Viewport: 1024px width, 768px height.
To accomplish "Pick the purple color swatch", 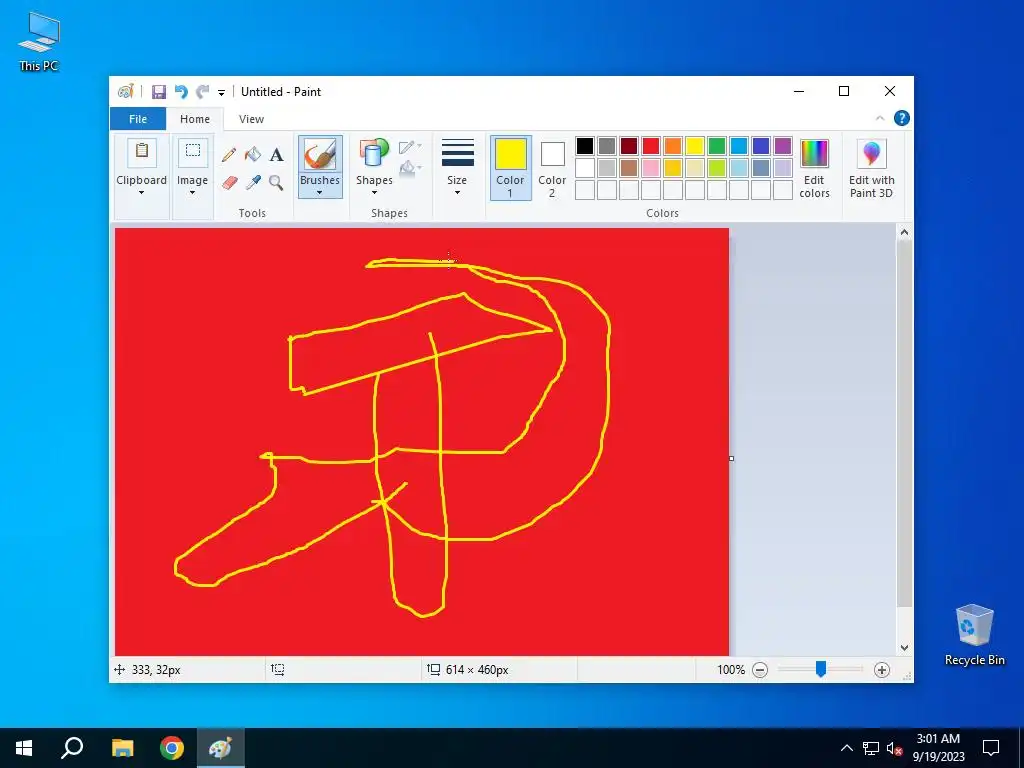I will point(783,146).
